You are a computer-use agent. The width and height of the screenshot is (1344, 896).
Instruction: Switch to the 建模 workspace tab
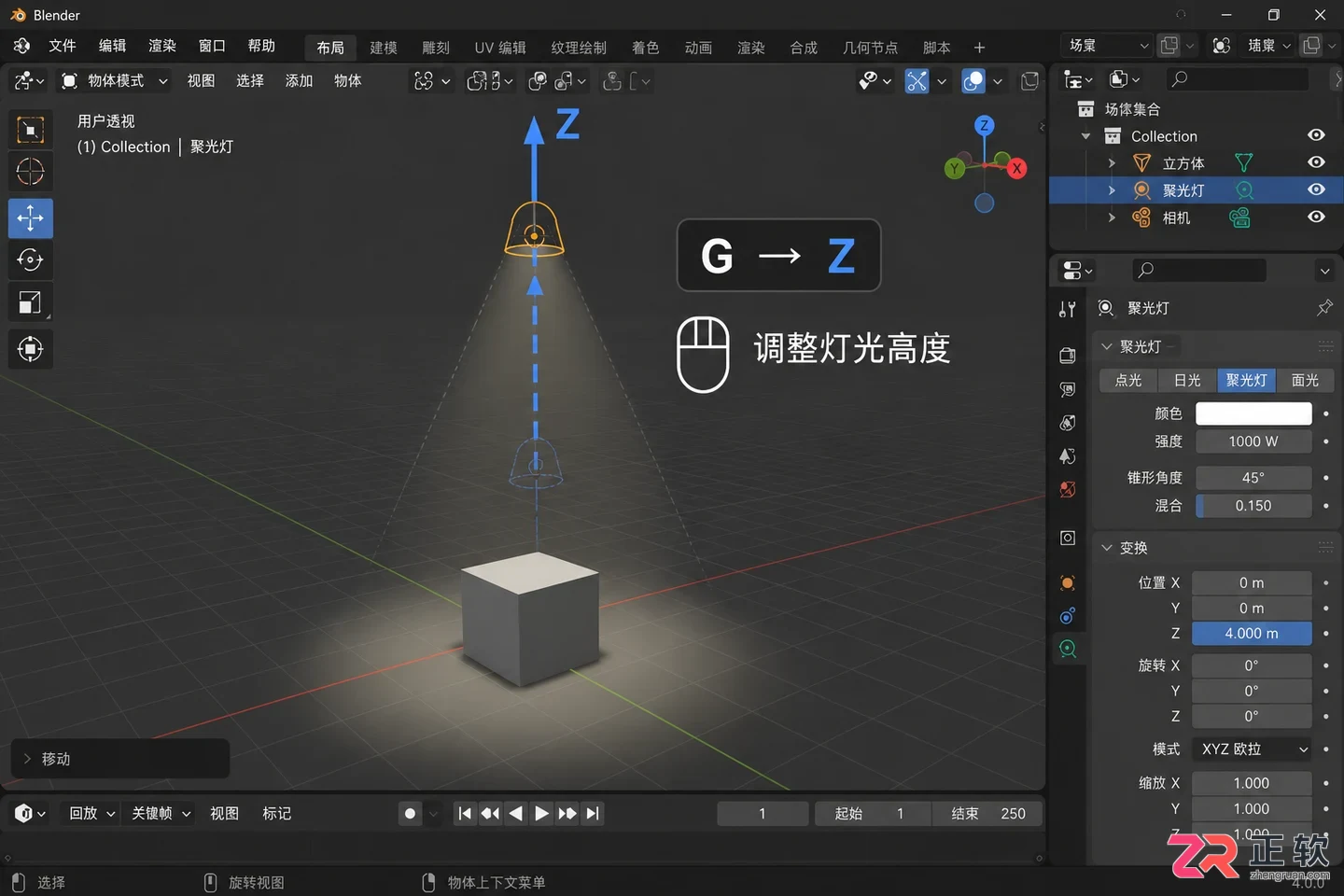point(384,48)
